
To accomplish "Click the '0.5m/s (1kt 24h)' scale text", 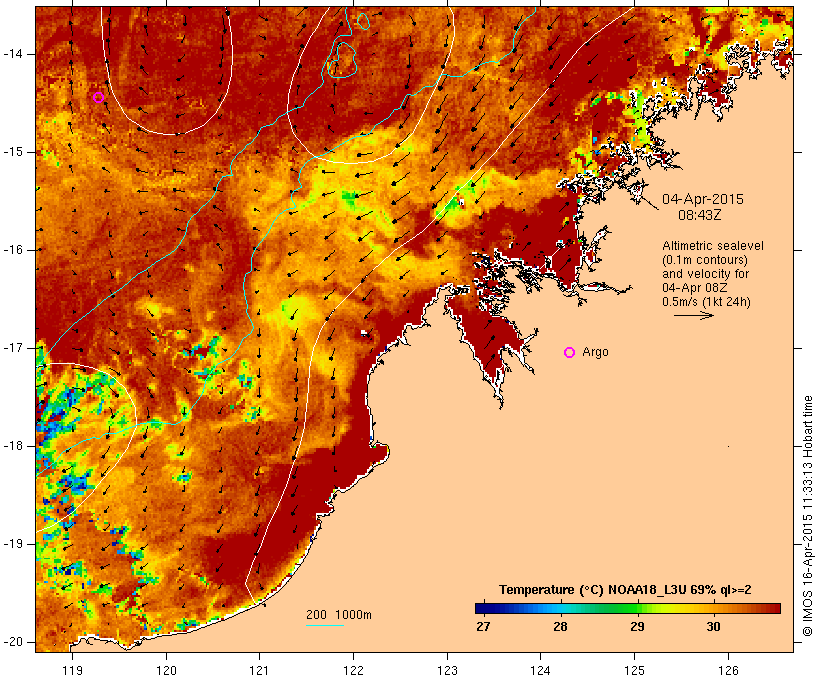I will pos(706,302).
